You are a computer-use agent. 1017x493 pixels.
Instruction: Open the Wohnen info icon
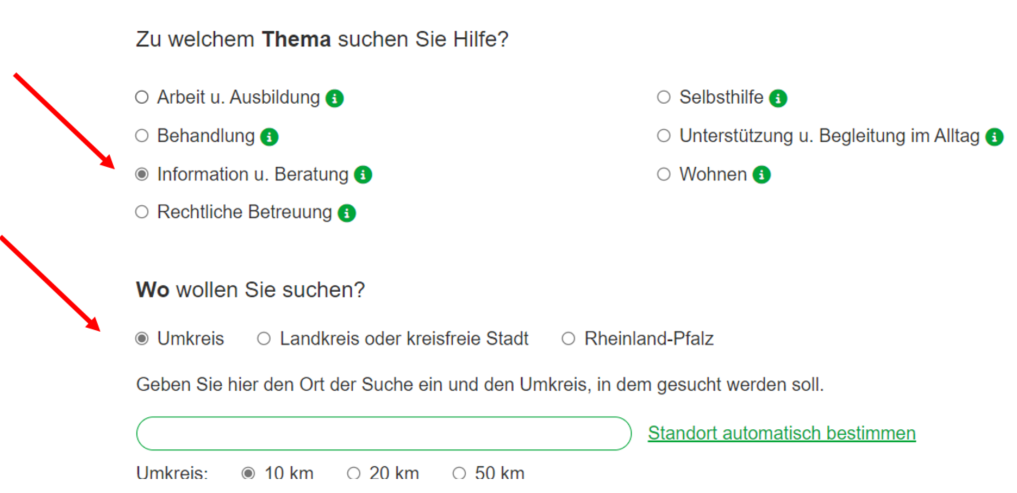761,175
